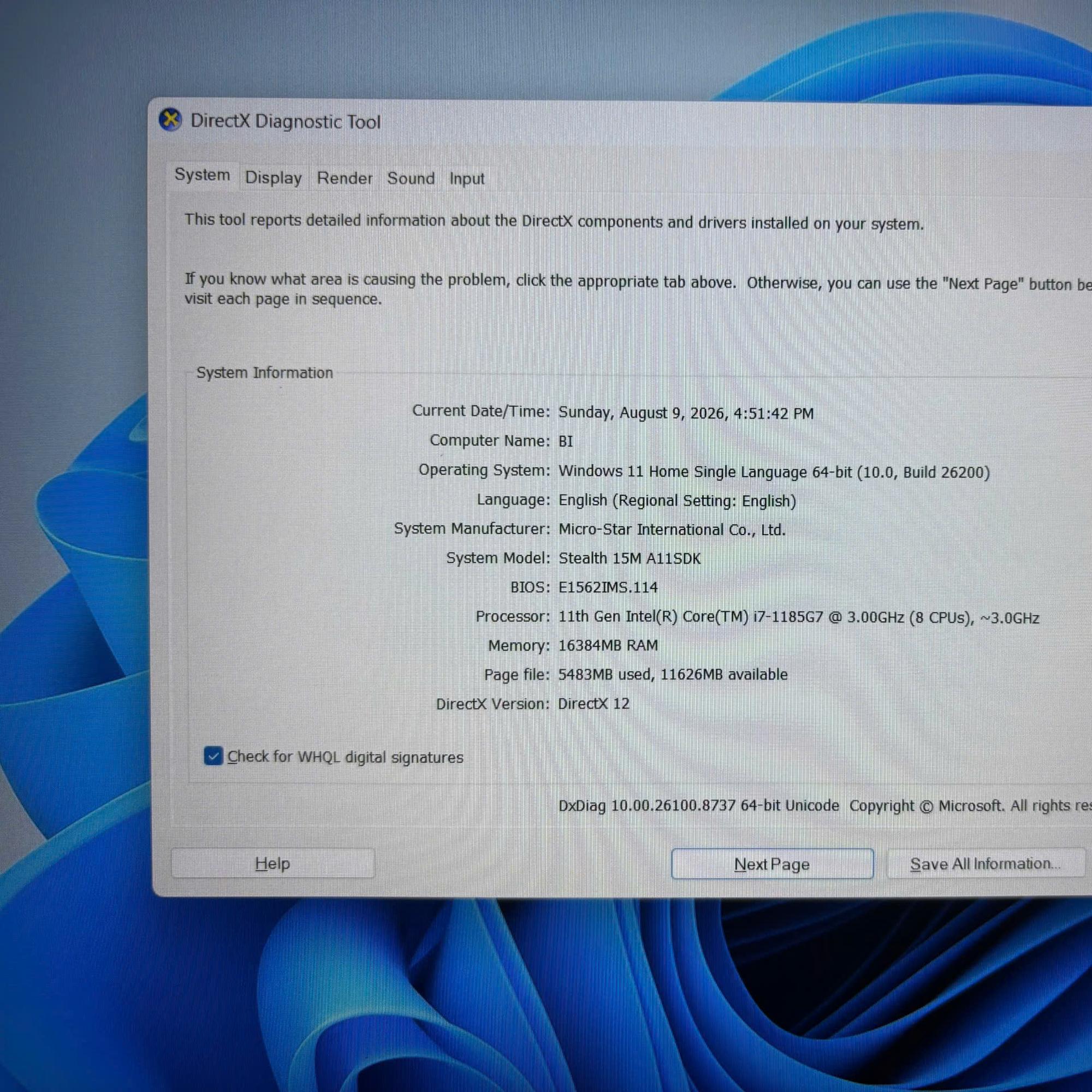Click the 'Computer Name:' label

click(490, 440)
